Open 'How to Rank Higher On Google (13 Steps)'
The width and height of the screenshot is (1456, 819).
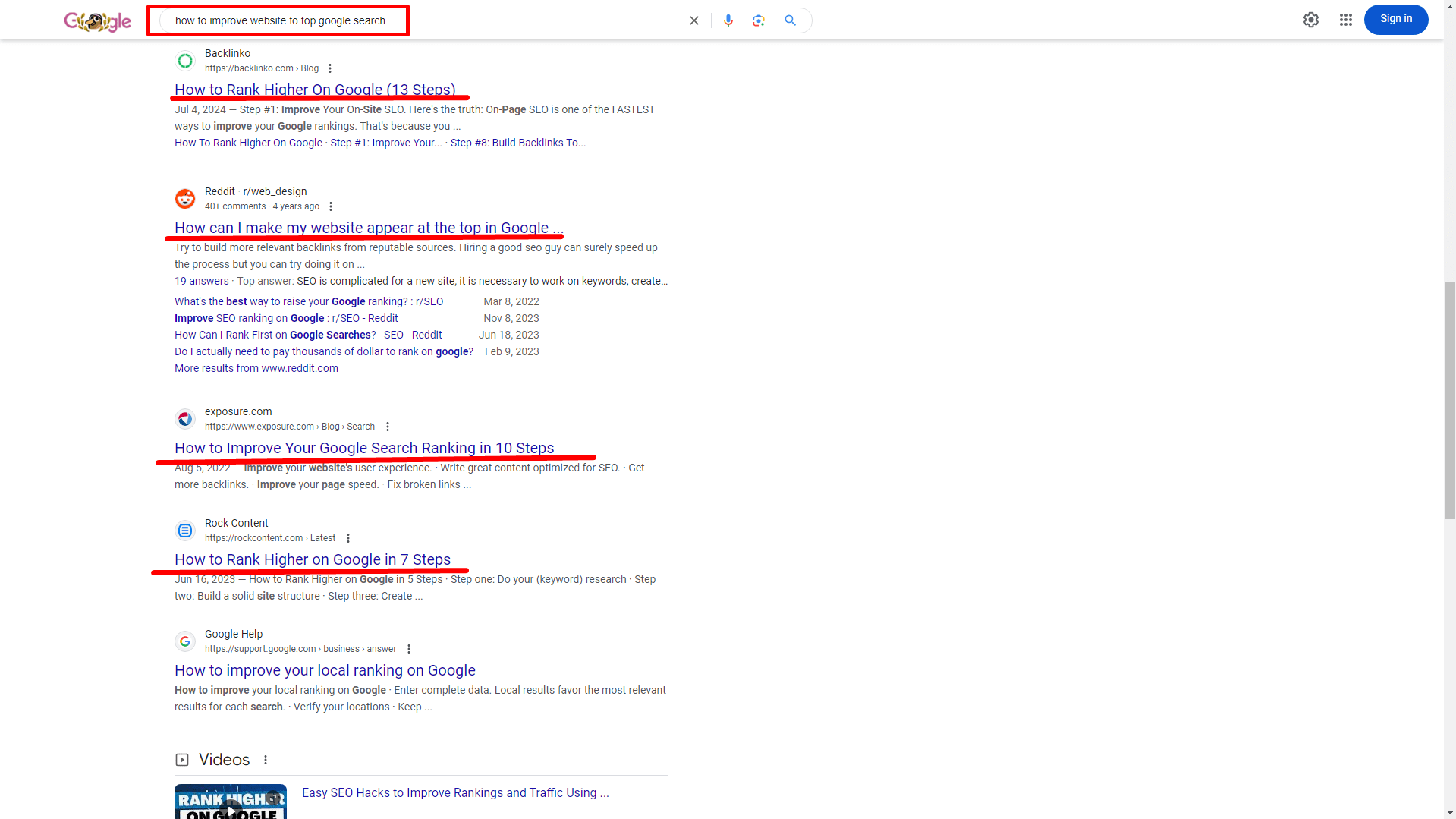[x=315, y=90]
